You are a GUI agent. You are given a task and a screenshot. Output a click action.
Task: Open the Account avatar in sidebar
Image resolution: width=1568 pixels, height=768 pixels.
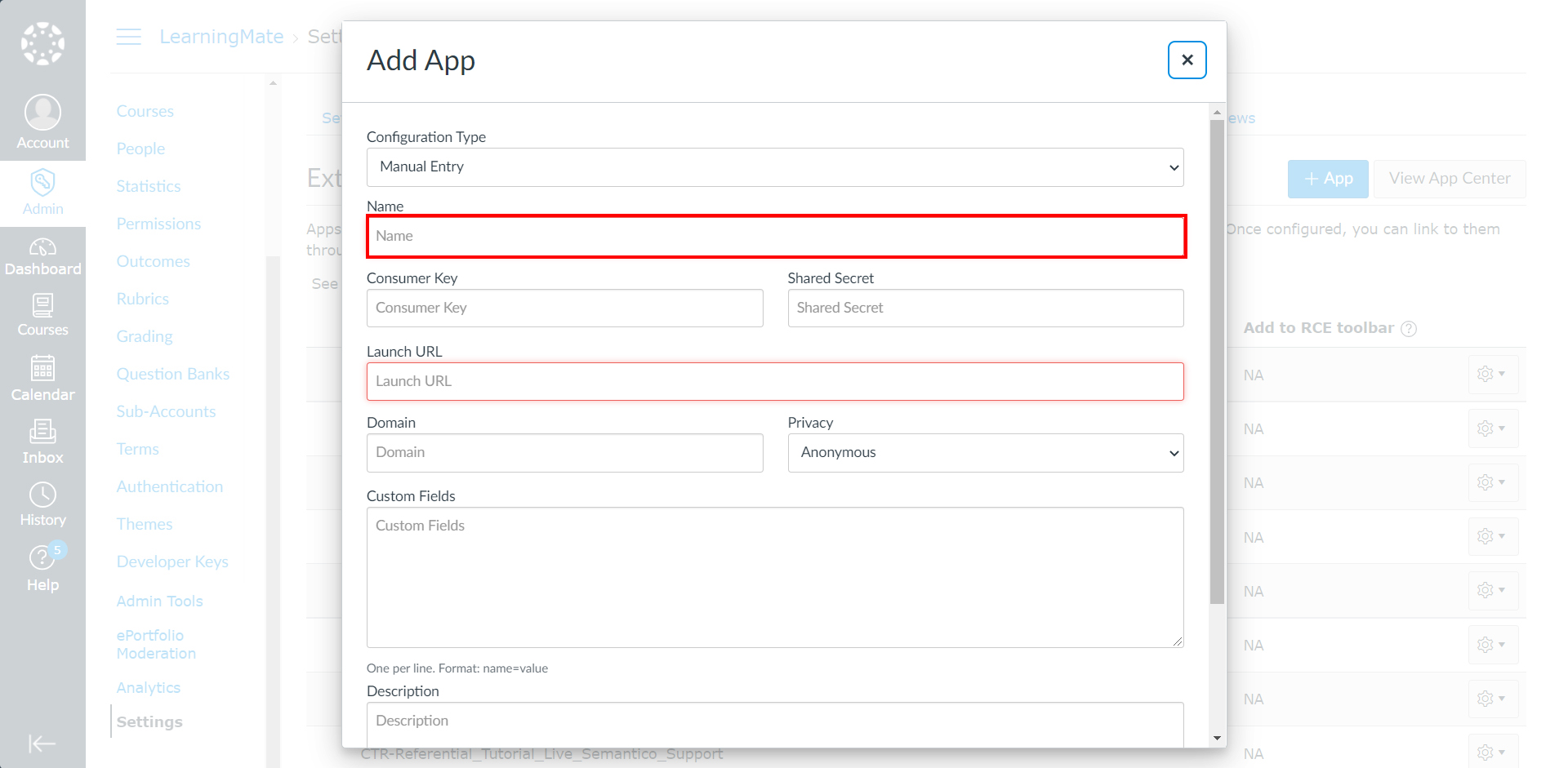coord(42,113)
